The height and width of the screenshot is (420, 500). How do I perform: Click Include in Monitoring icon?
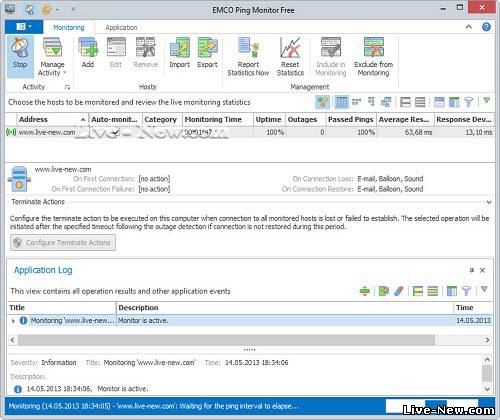tap(331, 48)
